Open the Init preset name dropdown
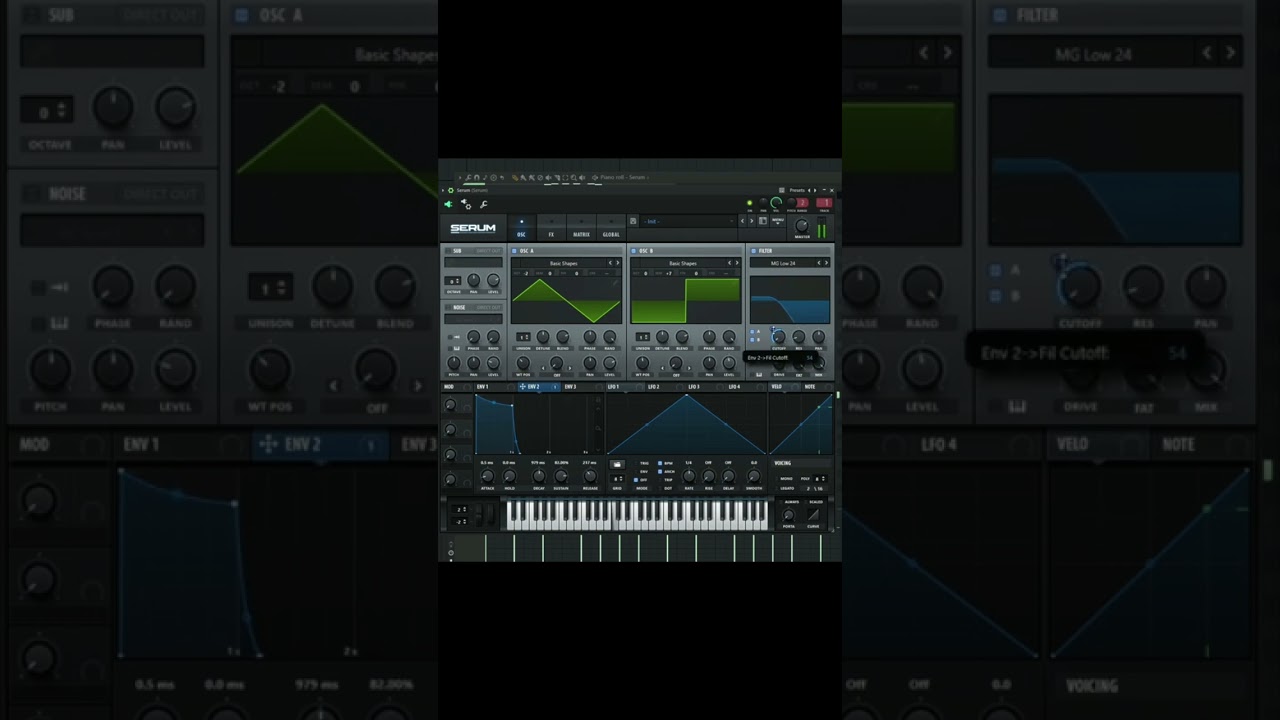The height and width of the screenshot is (720, 1280). (688, 221)
